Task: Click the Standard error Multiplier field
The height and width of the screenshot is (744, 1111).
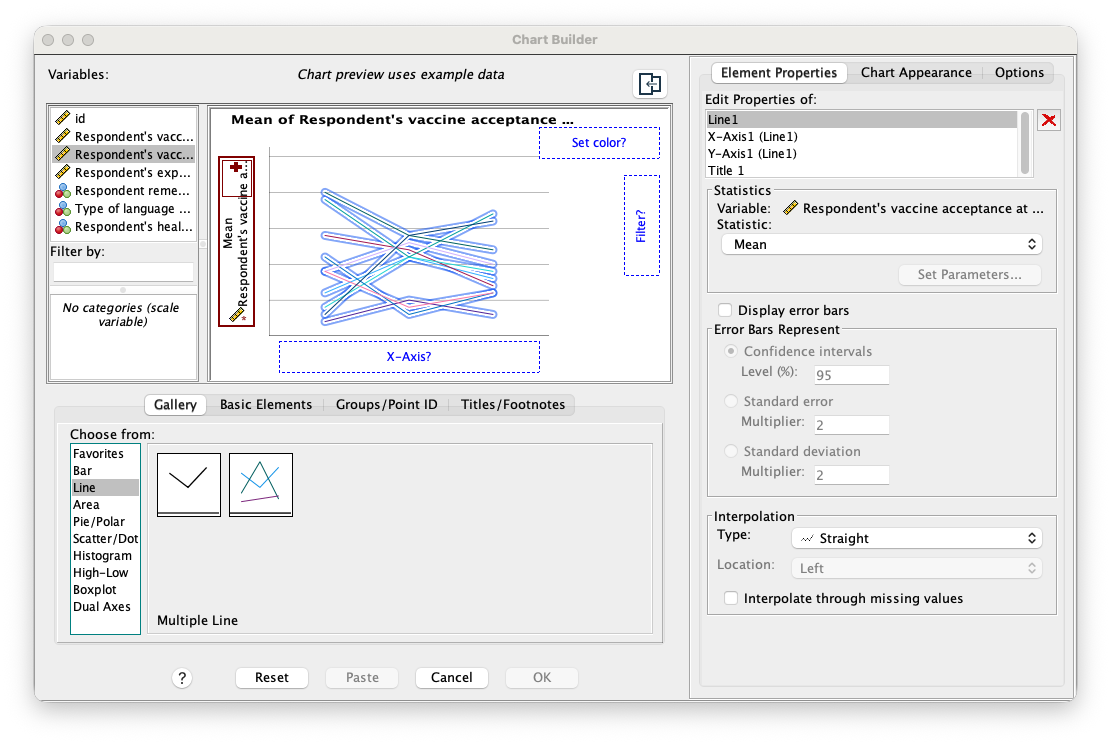Action: [x=852, y=425]
